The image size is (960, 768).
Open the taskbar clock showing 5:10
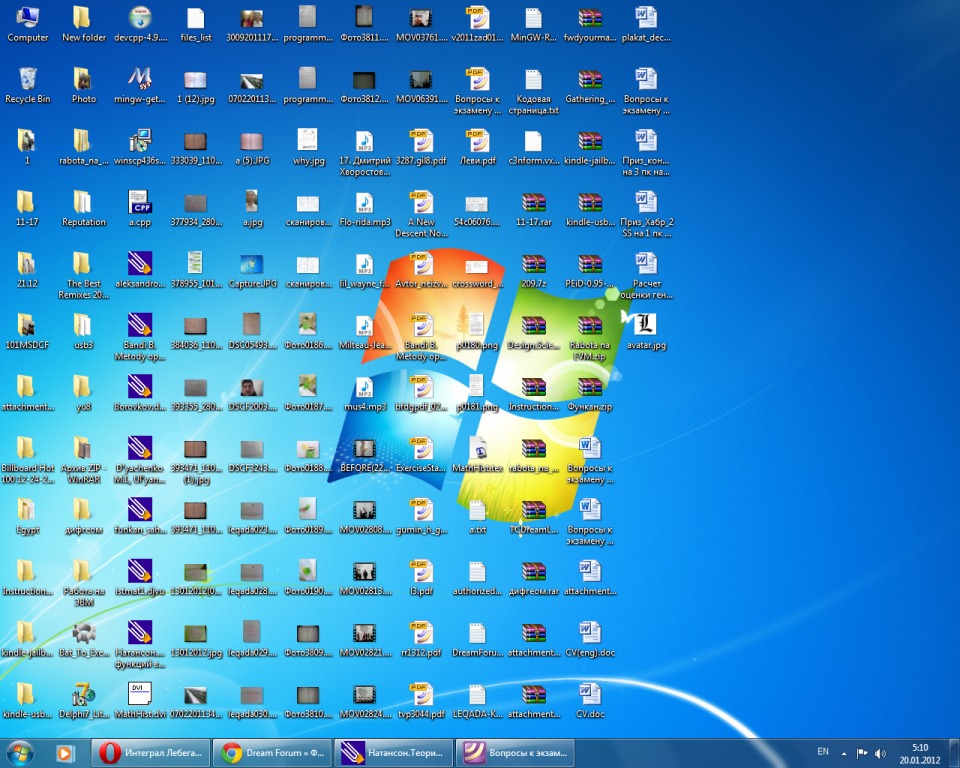[x=920, y=753]
